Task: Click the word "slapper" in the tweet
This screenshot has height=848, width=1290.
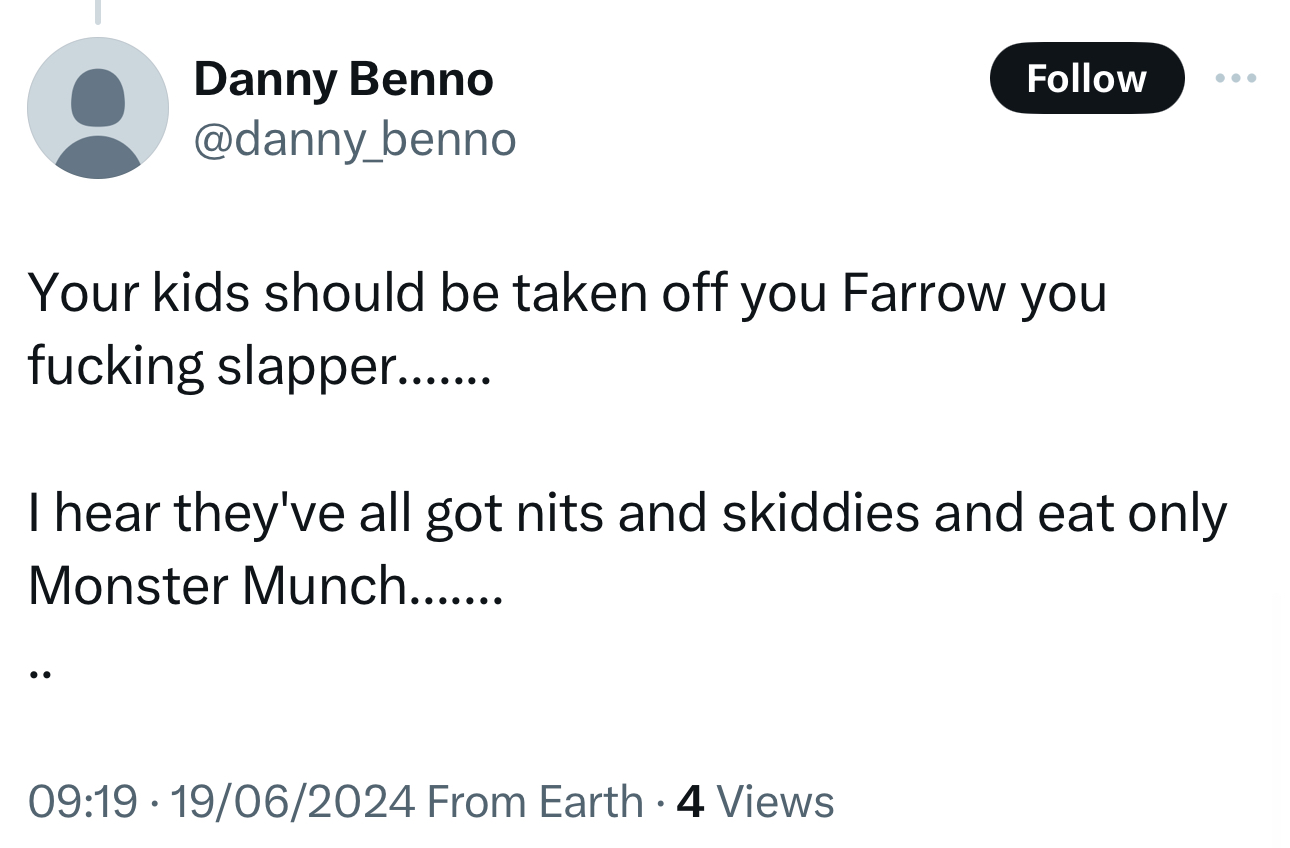Action: [307, 367]
